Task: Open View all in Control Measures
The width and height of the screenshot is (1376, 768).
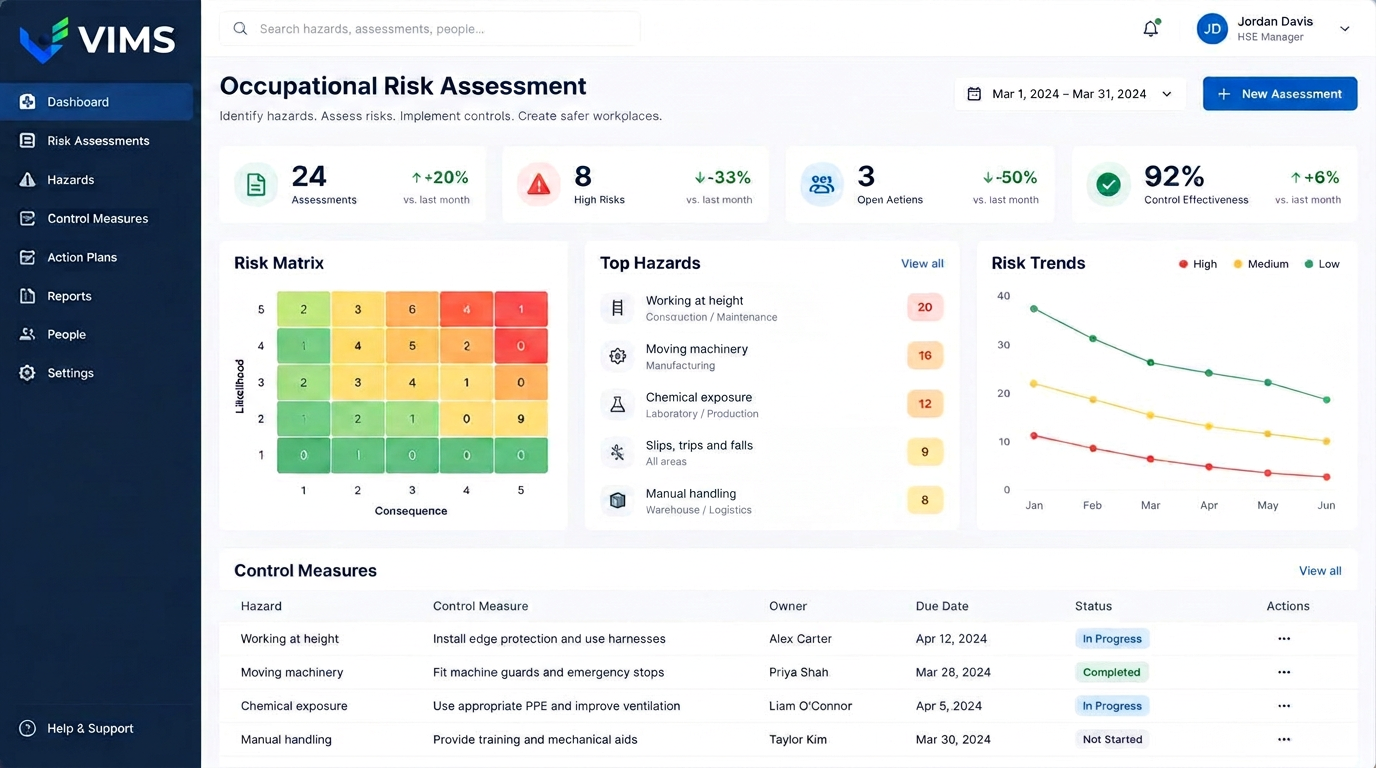Action: pyautogui.click(x=1320, y=571)
